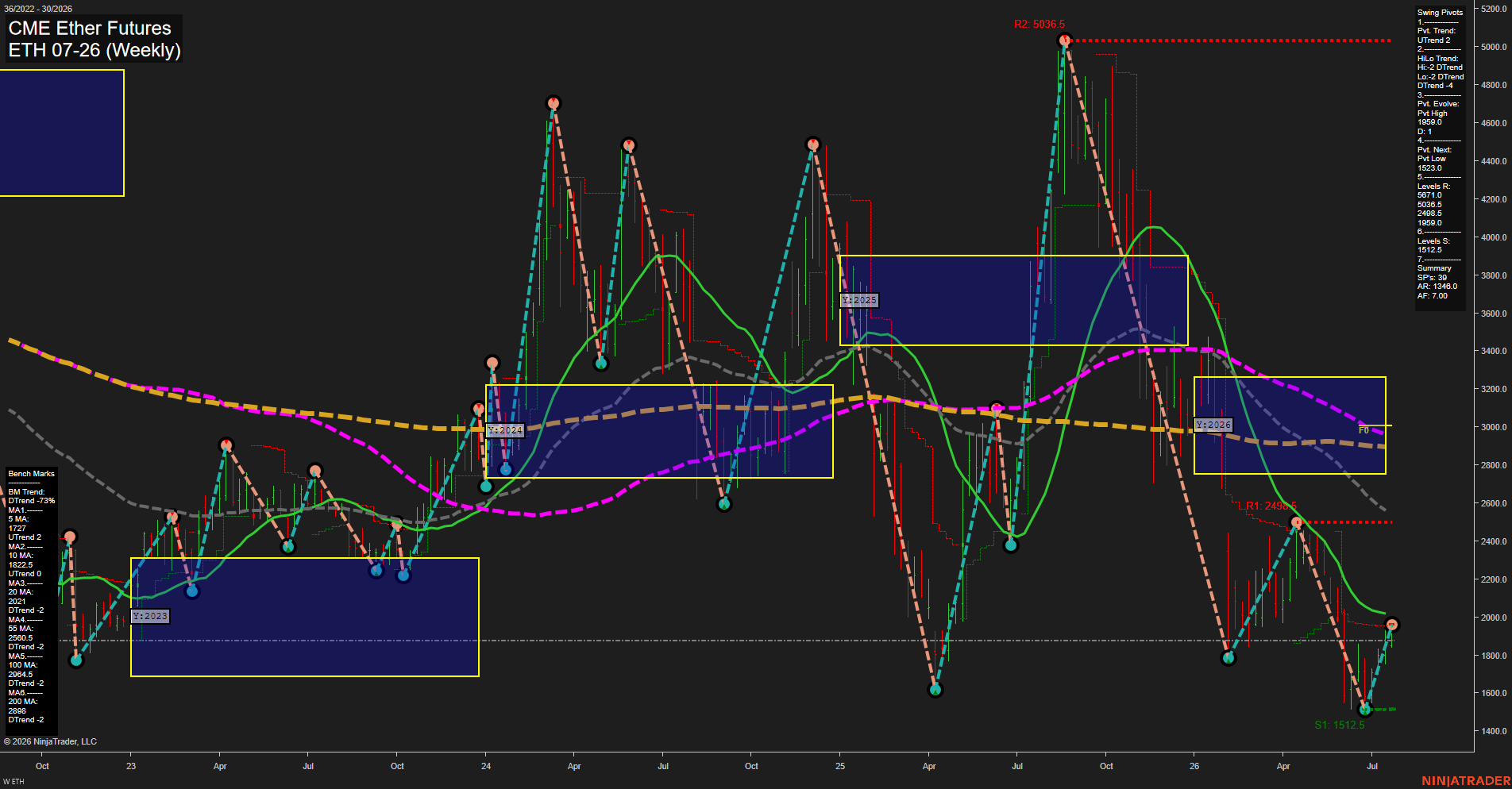Click the UTrend 0 entry in Bench Marks
This screenshot has height=789, width=1512.
pos(25,574)
